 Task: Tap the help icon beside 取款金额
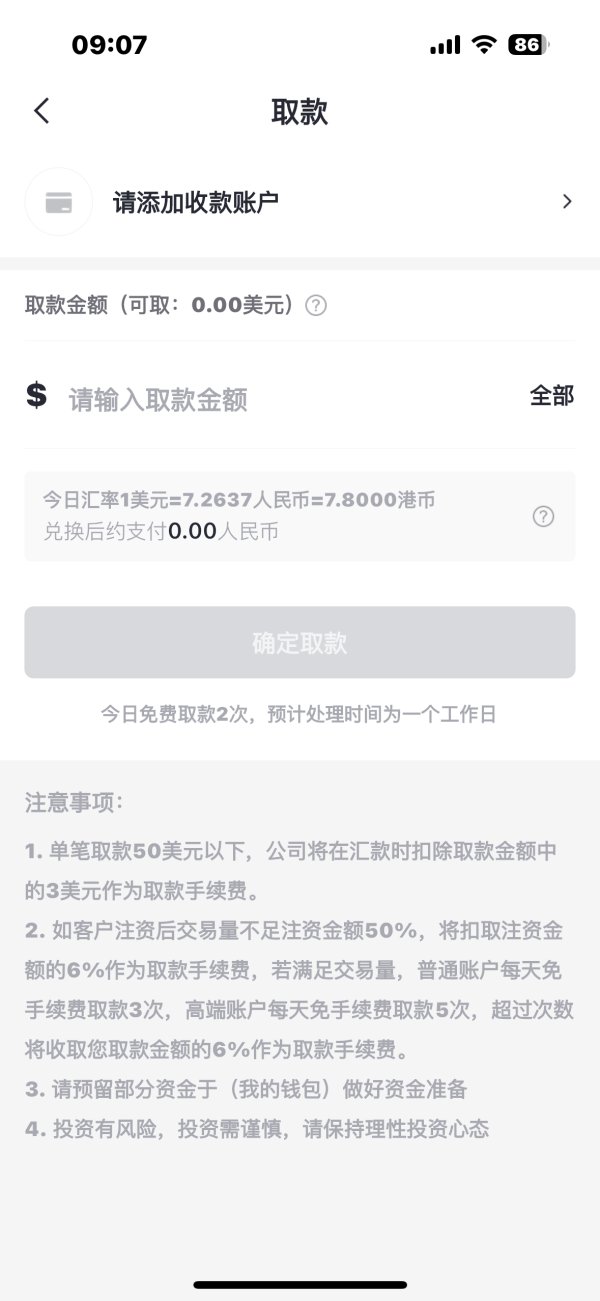point(316,306)
